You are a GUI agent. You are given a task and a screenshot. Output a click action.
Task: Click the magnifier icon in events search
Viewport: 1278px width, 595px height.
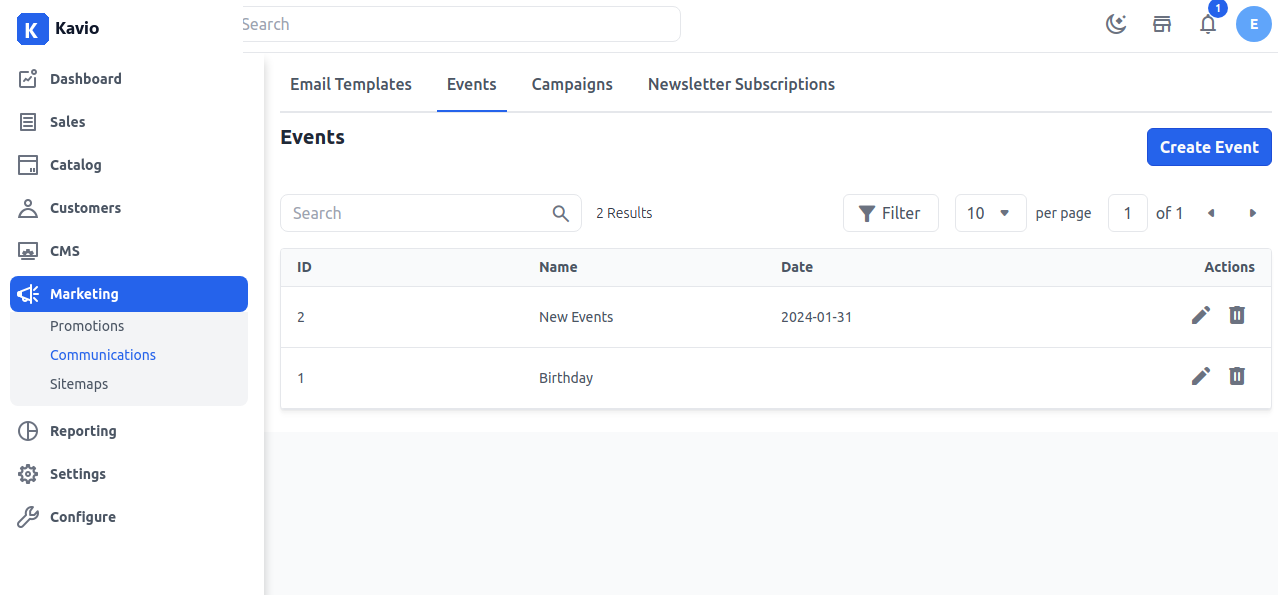click(x=561, y=213)
